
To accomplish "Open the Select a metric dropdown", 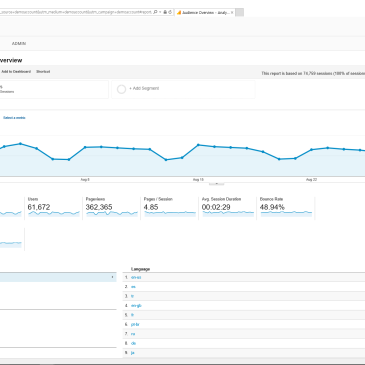I will pyautogui.click(x=14, y=118).
